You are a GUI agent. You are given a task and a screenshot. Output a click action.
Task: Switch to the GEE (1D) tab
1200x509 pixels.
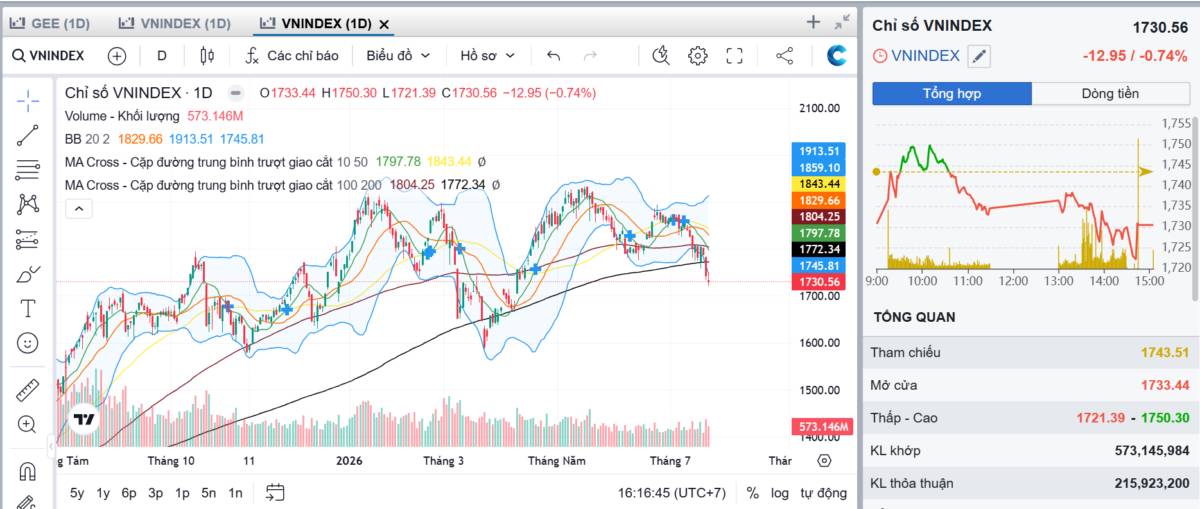coord(49,23)
